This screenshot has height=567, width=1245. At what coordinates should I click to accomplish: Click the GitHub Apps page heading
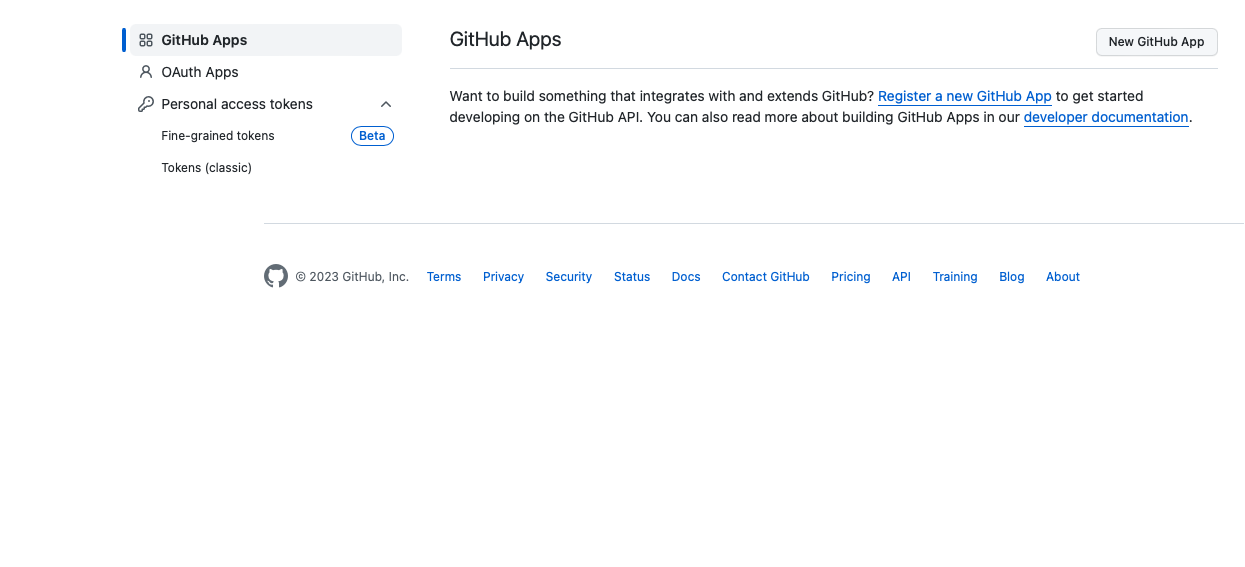coord(506,40)
